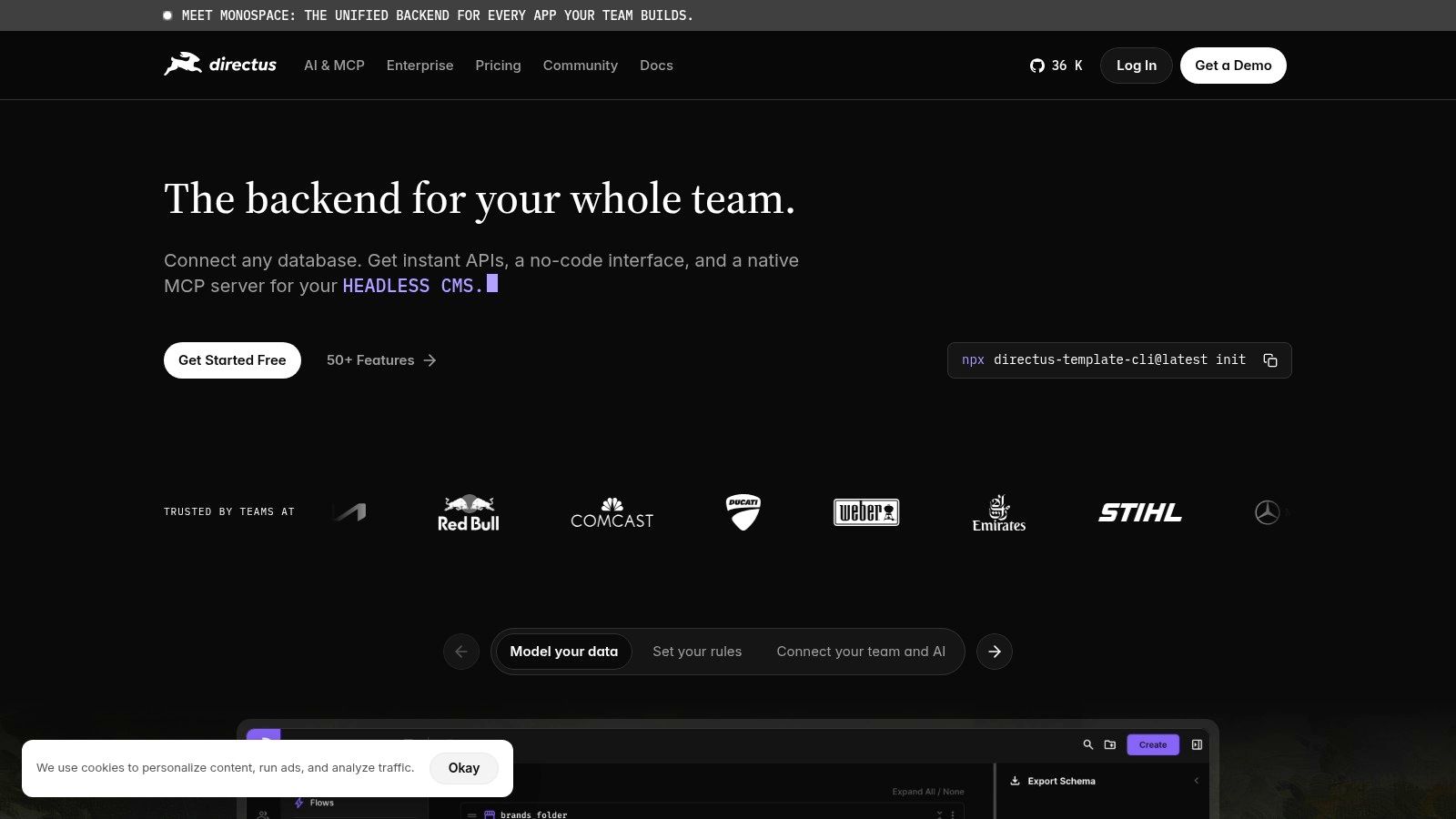1456x819 pixels.
Task: Click the brands_folder row text
Action: pyautogui.click(x=533, y=814)
